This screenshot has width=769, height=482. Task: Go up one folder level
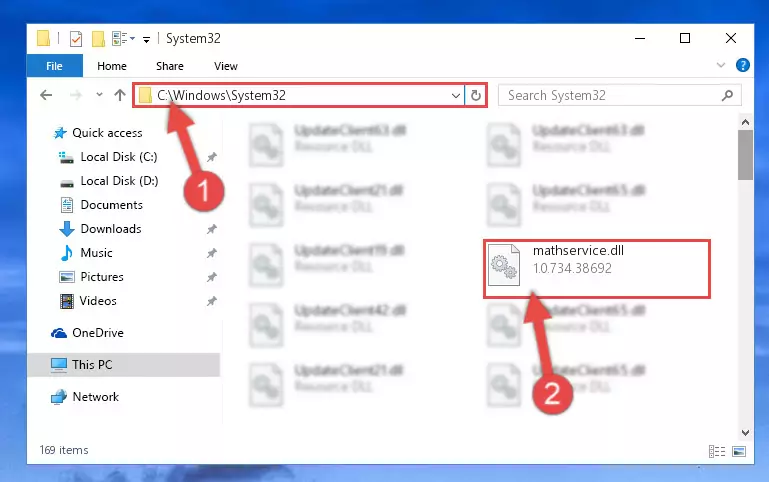click(x=120, y=95)
